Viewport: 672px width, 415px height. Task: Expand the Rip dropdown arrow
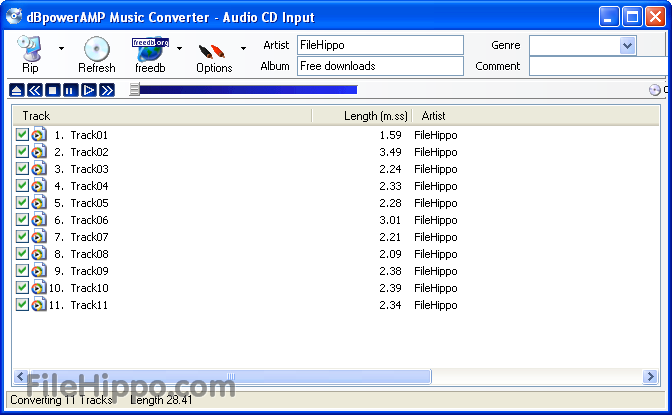click(61, 48)
